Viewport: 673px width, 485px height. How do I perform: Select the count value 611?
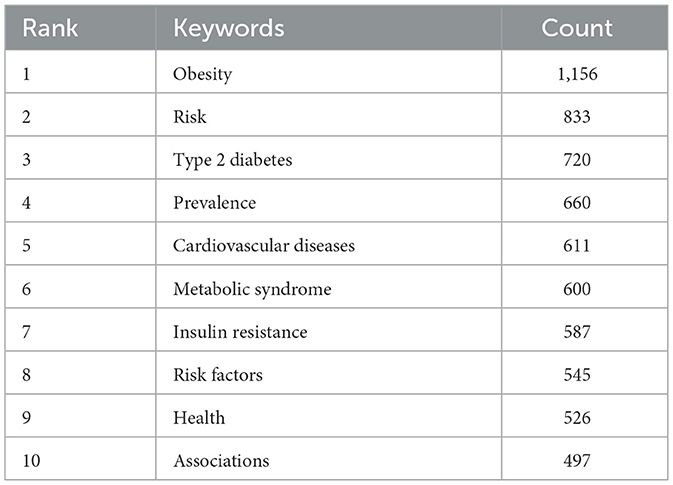pos(576,246)
